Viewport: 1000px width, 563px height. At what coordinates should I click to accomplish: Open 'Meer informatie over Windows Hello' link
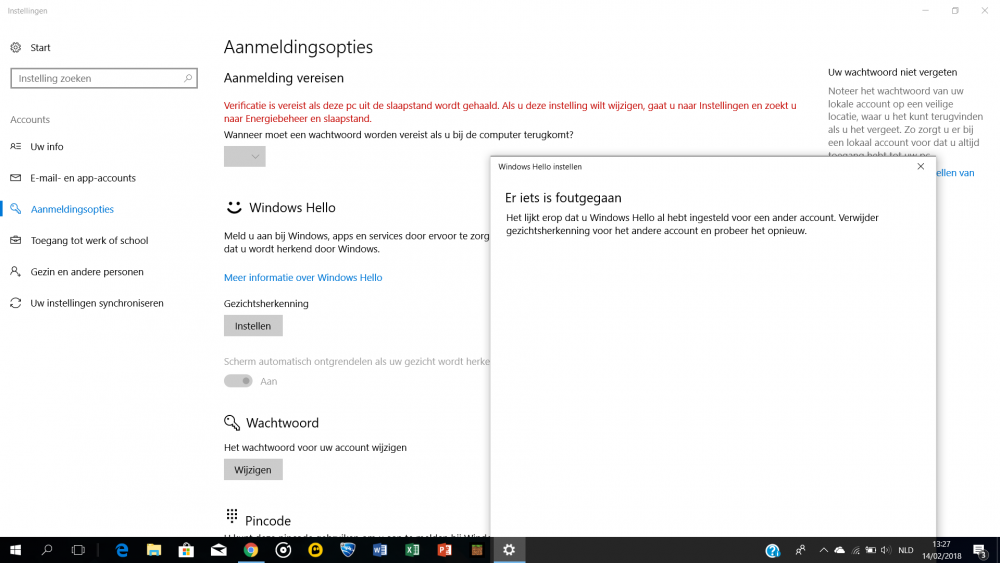(303, 277)
